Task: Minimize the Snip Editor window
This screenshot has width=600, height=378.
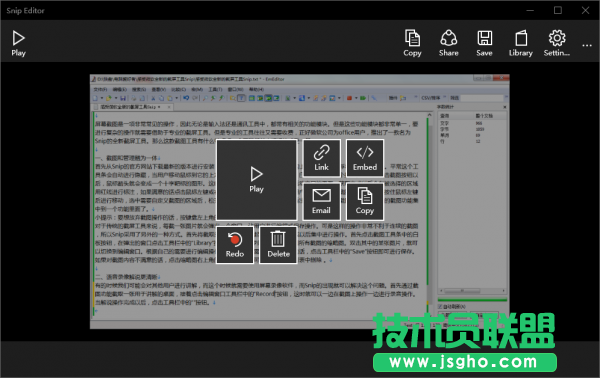Action: [530, 10]
